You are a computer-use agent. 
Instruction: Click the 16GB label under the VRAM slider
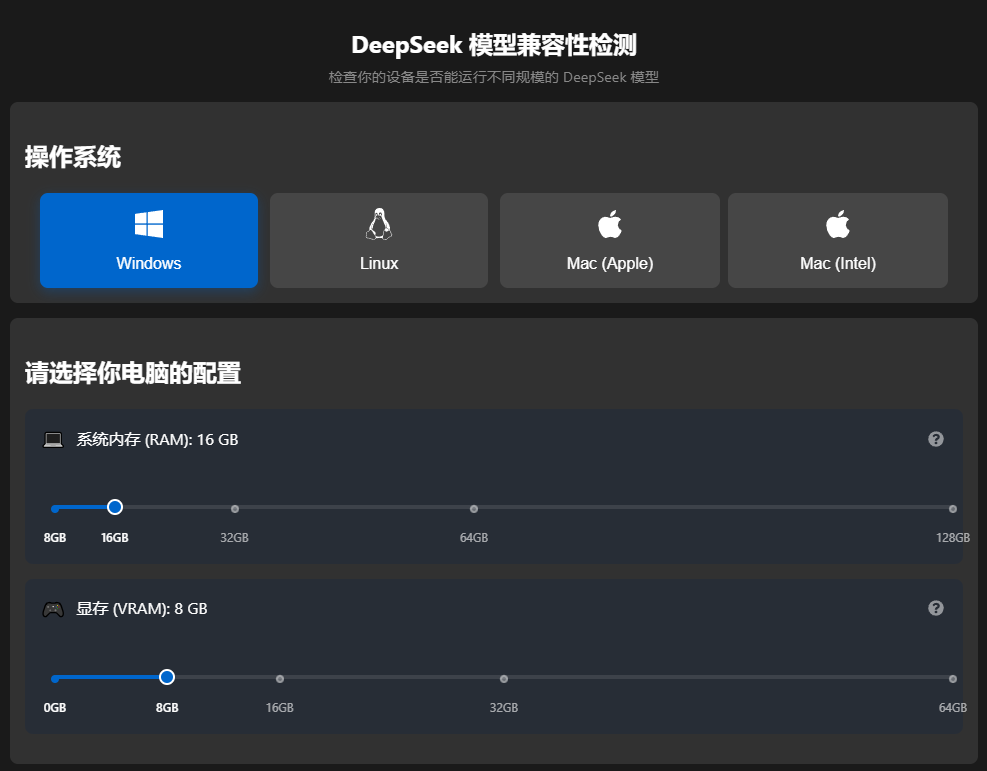pyautogui.click(x=279, y=707)
